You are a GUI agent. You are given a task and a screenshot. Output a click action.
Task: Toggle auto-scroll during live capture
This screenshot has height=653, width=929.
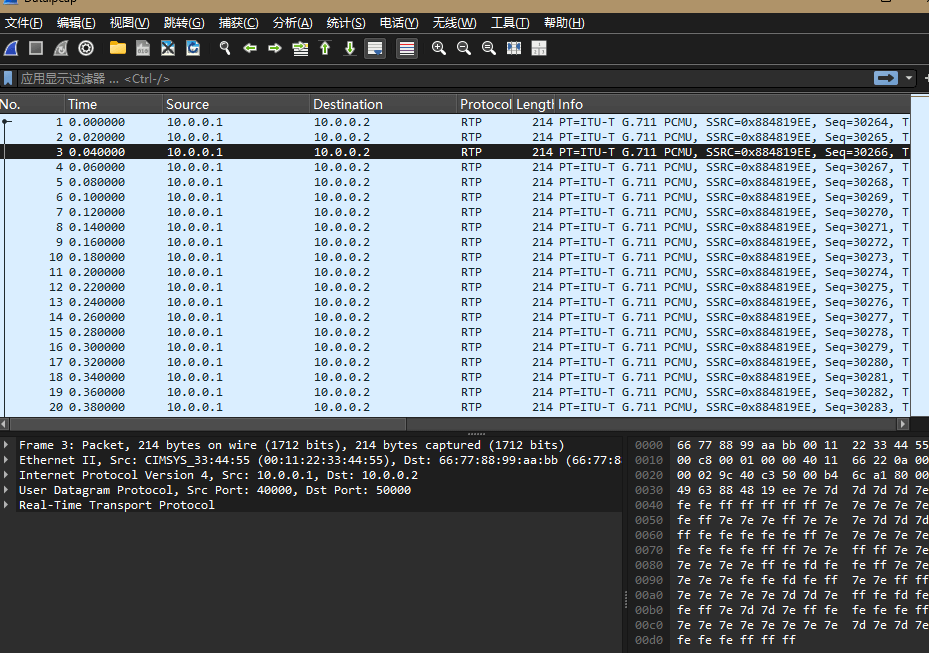(x=375, y=48)
